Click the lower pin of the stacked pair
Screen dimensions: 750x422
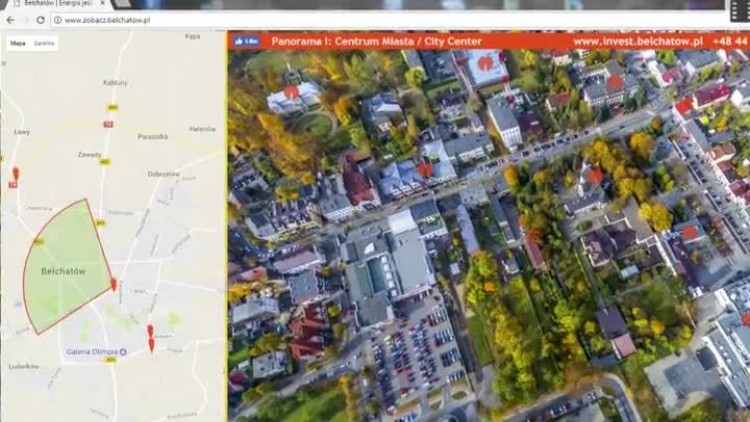pos(152,345)
